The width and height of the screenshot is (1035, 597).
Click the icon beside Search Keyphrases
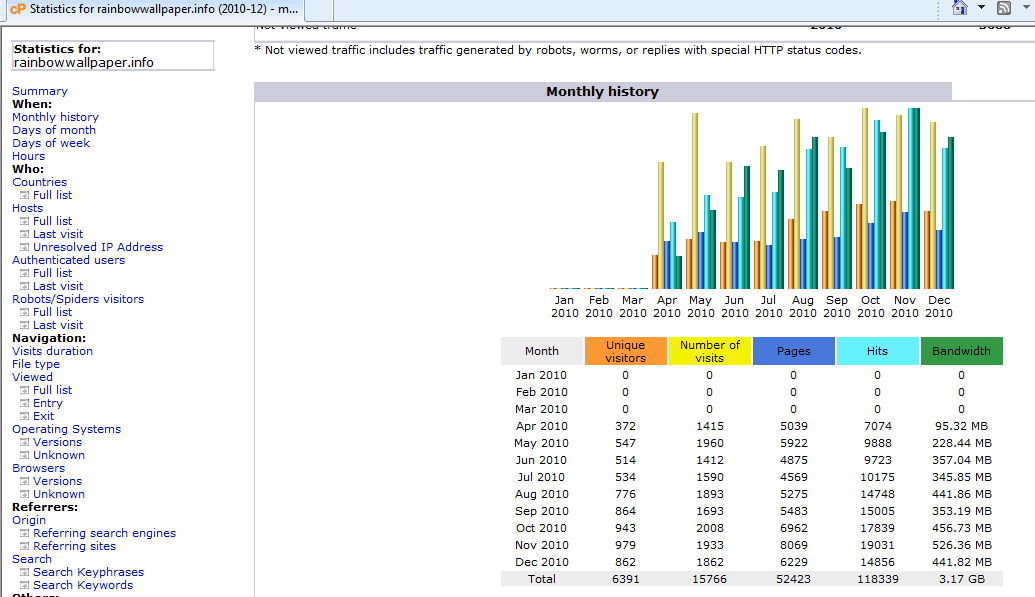coord(24,572)
